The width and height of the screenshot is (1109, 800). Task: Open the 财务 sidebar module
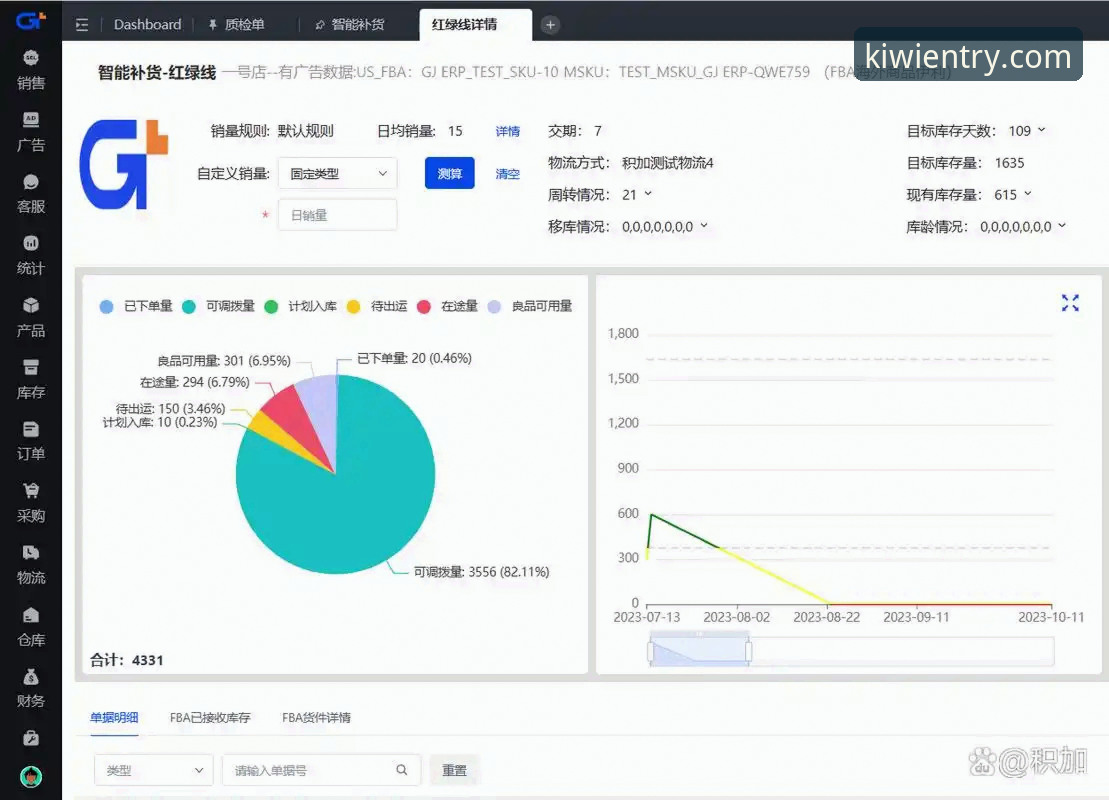tap(30, 688)
